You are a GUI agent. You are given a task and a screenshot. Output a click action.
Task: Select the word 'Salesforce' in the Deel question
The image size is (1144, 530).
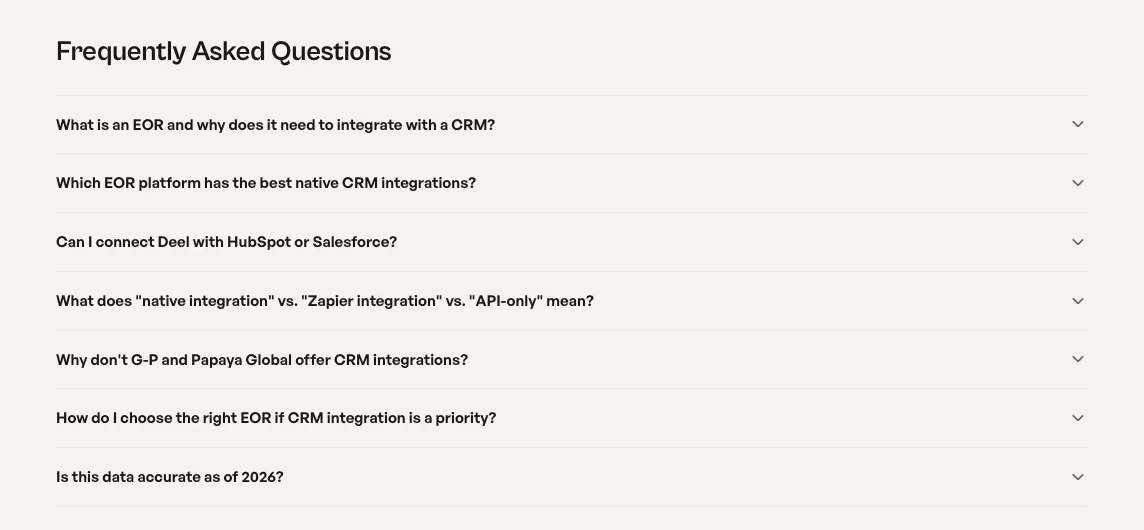(355, 242)
